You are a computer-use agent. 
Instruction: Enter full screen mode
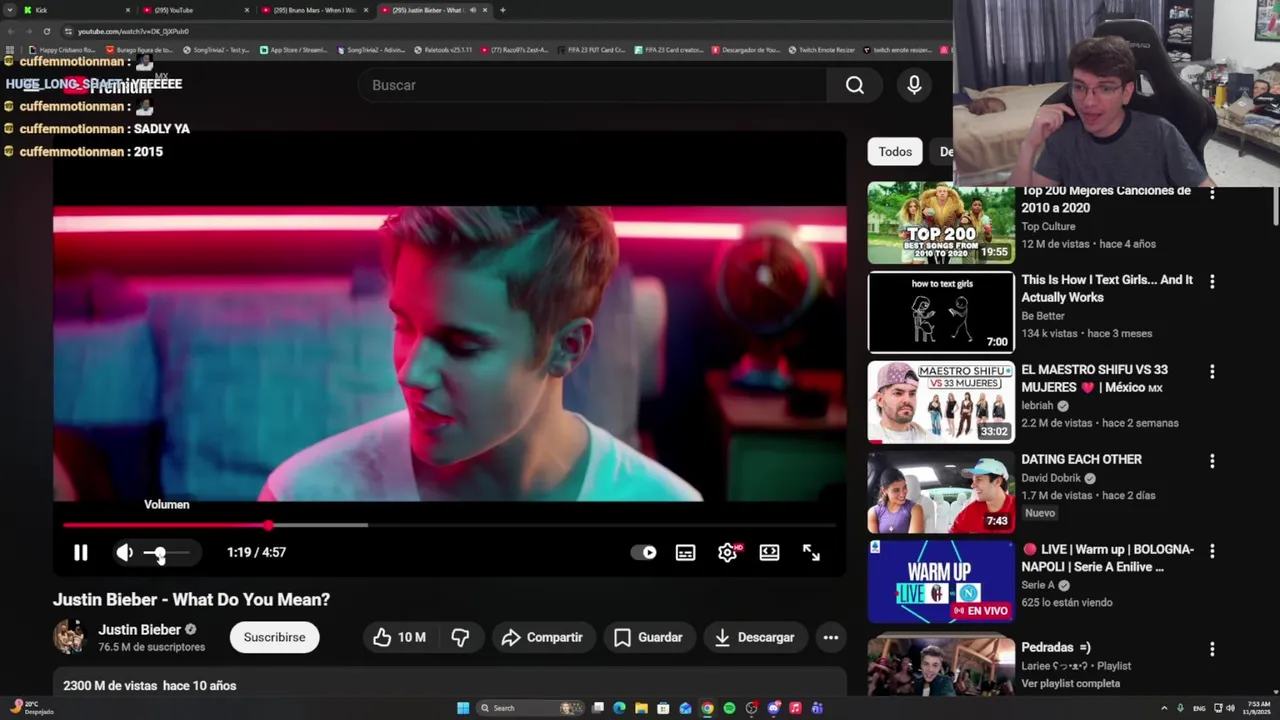(x=811, y=552)
